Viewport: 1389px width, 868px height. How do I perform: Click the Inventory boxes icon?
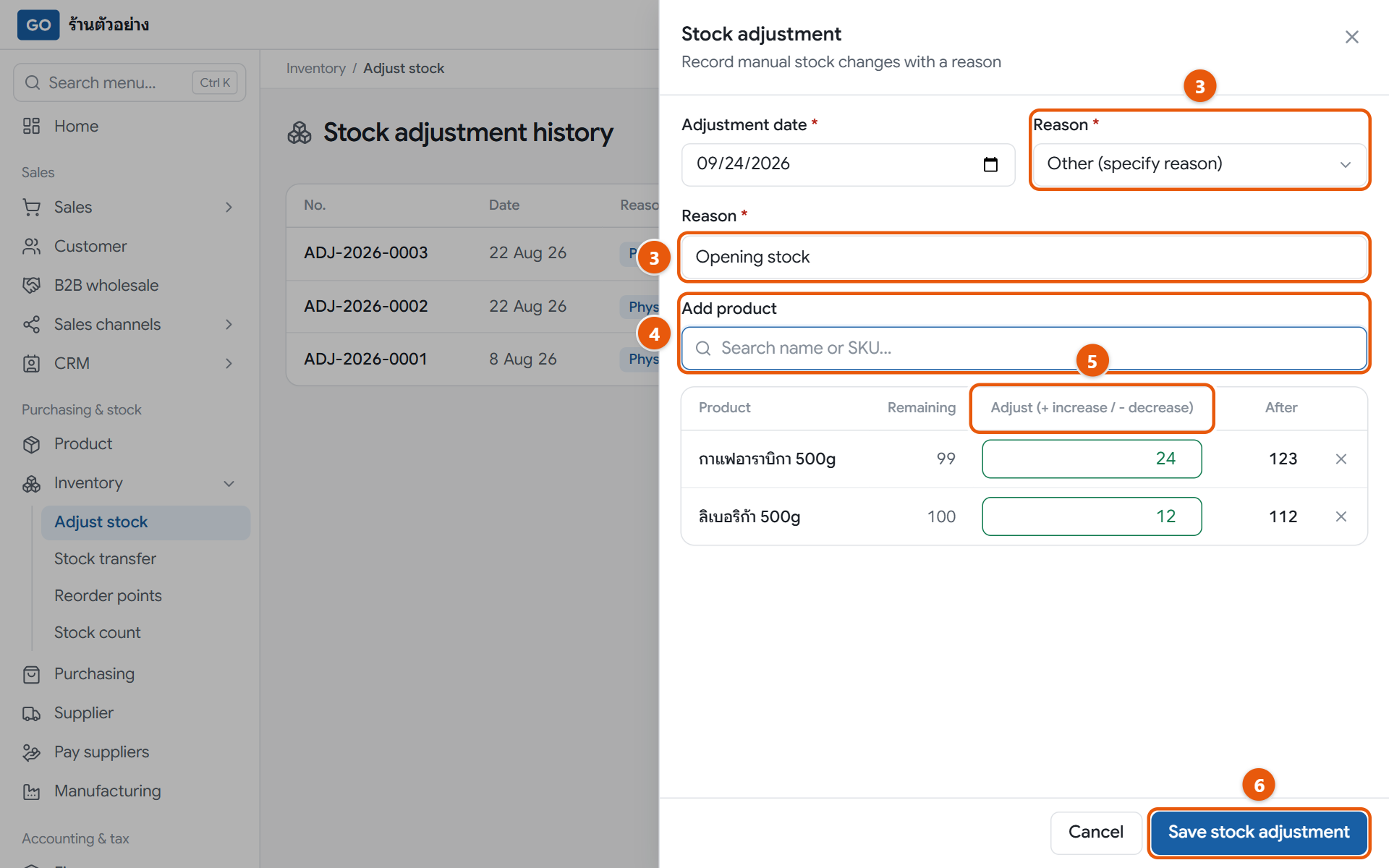32,483
